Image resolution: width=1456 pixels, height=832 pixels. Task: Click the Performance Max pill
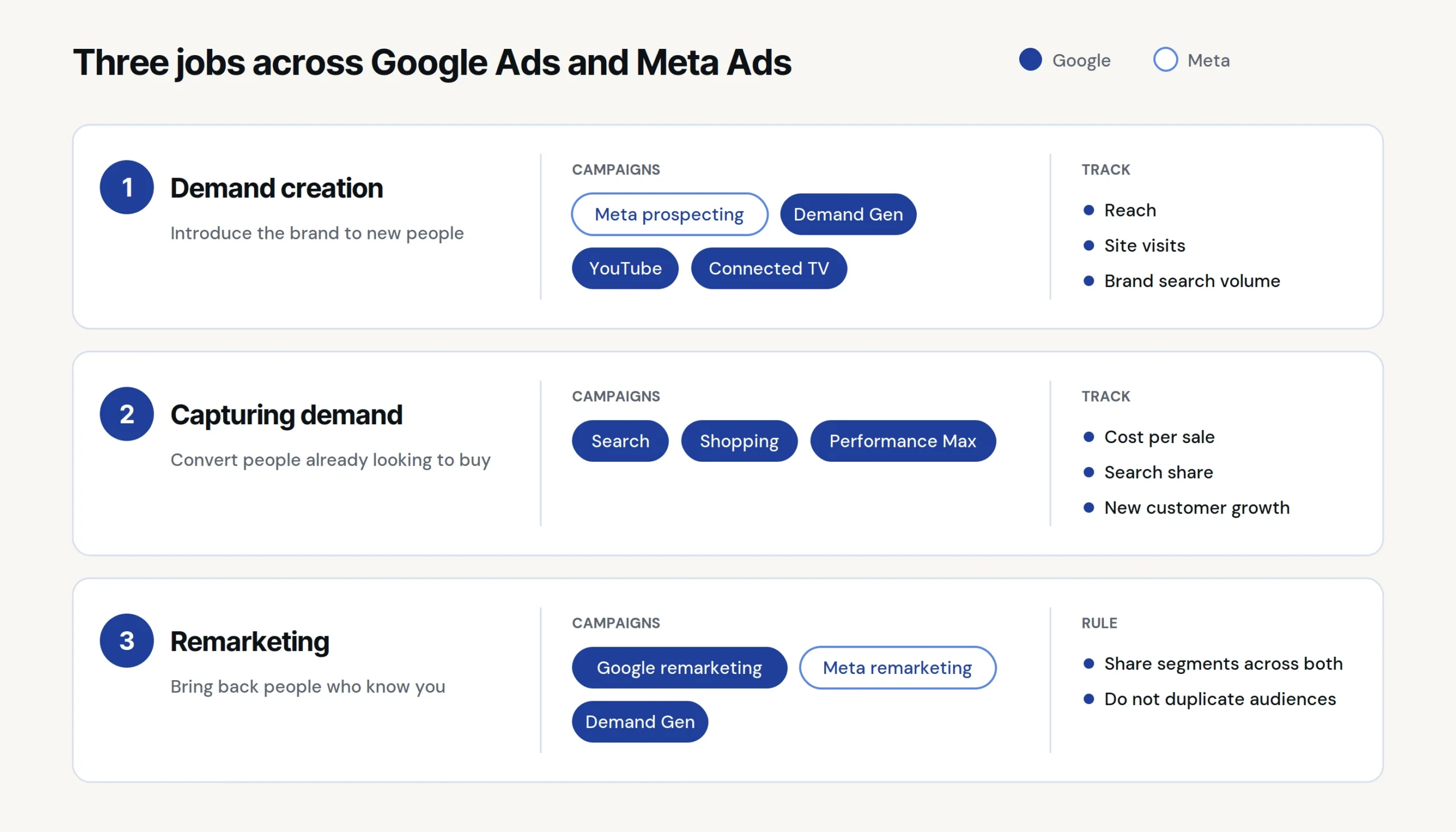coord(903,441)
